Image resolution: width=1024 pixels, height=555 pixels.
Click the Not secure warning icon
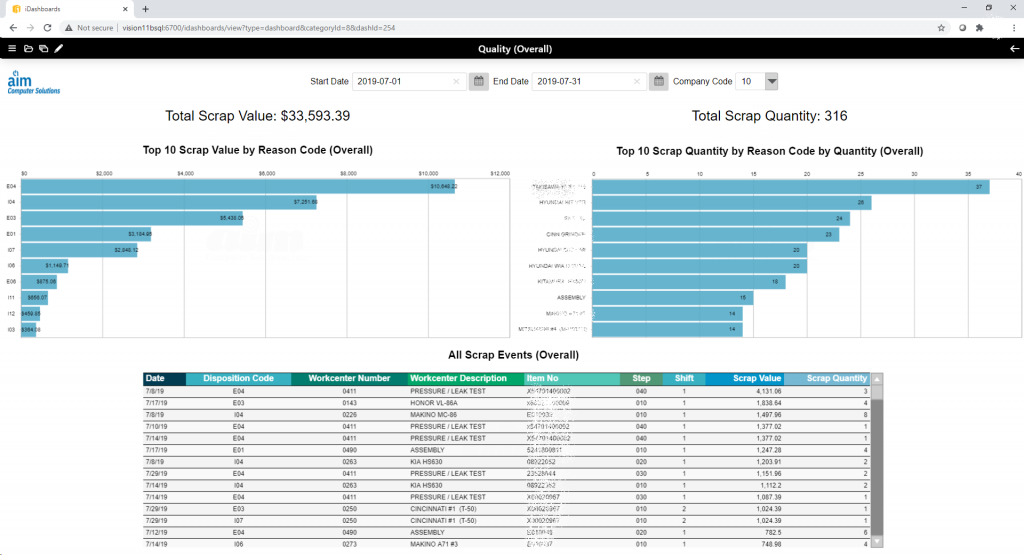click(69, 27)
